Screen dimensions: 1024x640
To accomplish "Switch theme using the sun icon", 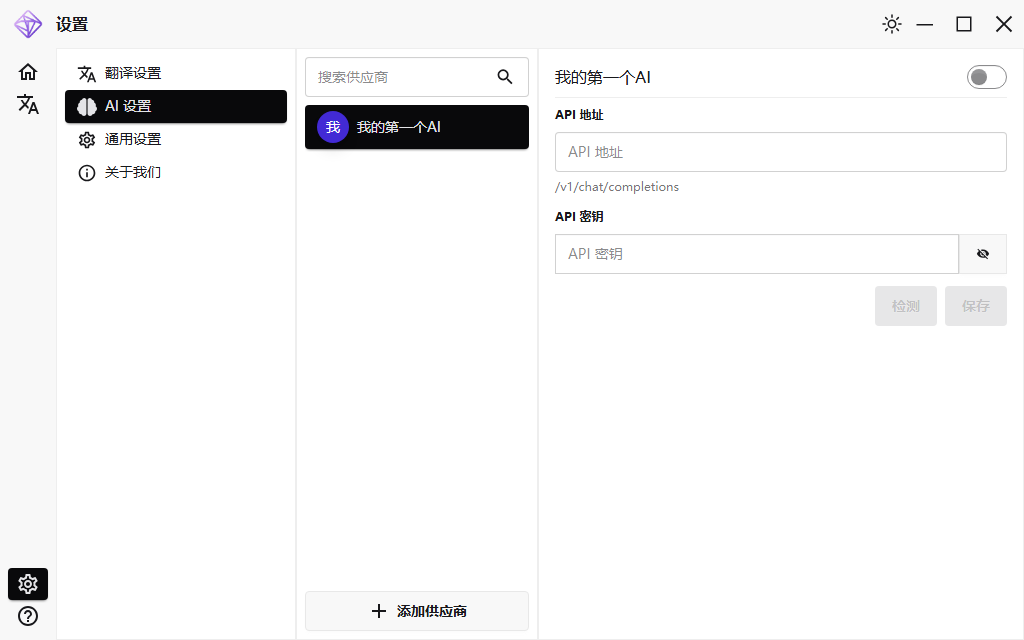I will point(892,24).
